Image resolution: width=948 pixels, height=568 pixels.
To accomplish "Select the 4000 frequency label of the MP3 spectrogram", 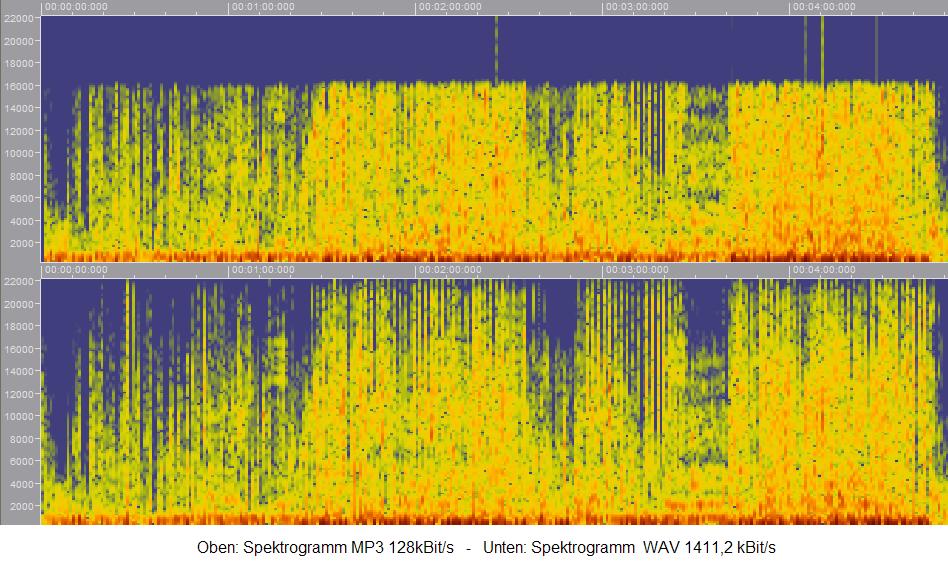I will click(x=21, y=221).
